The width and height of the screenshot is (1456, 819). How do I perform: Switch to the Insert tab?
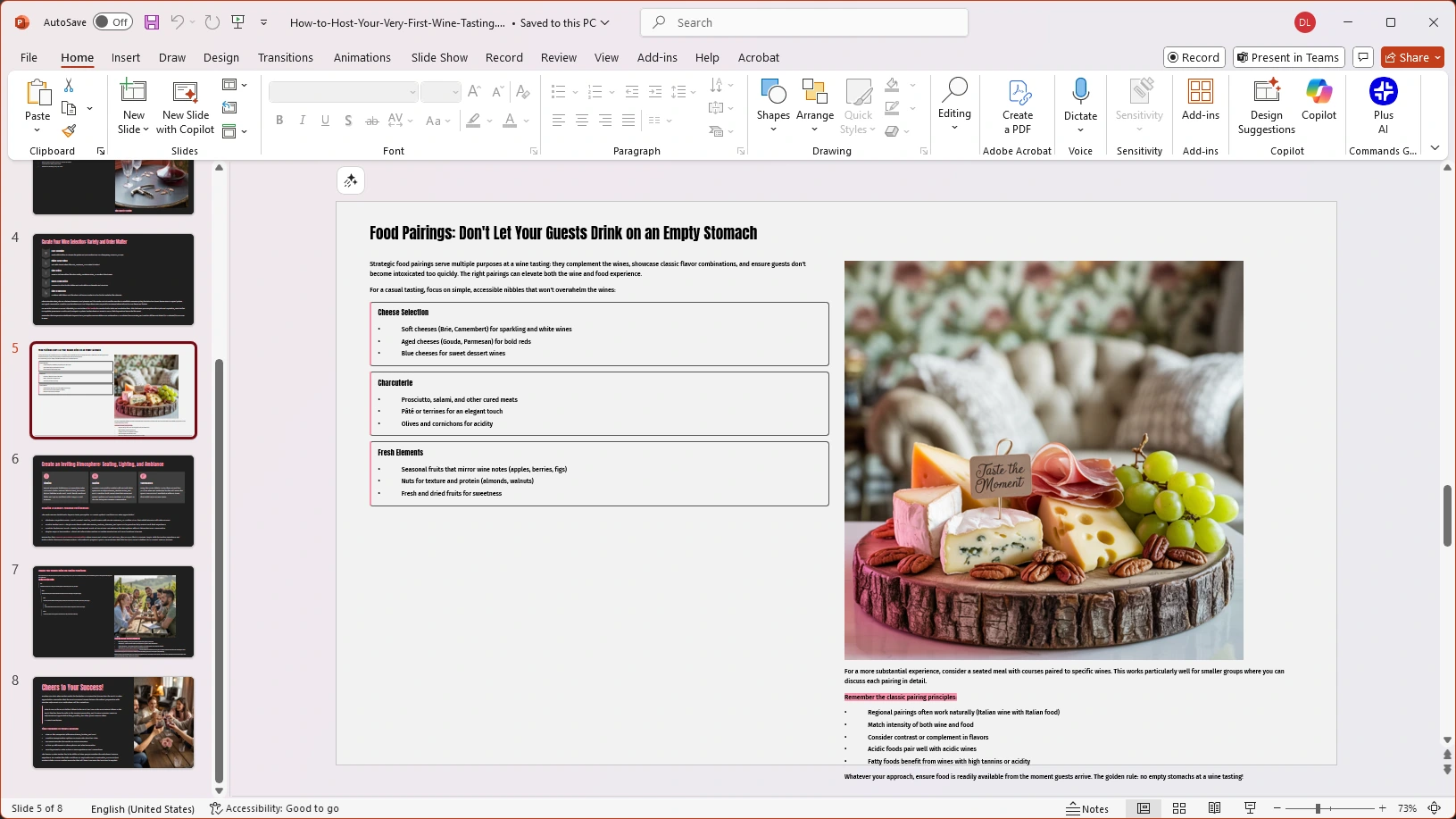click(x=125, y=57)
